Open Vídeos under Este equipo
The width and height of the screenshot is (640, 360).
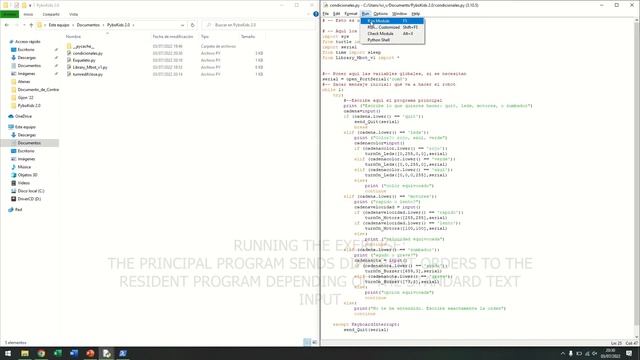click(x=24, y=183)
